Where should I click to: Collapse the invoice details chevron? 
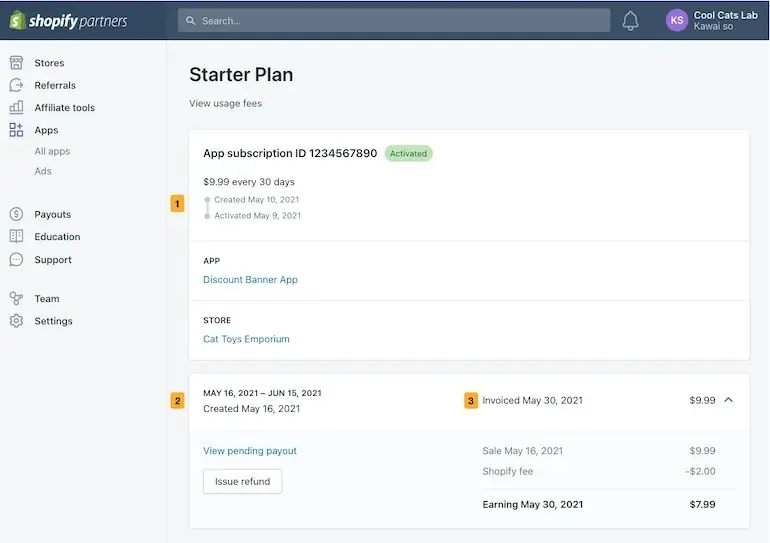(728, 400)
